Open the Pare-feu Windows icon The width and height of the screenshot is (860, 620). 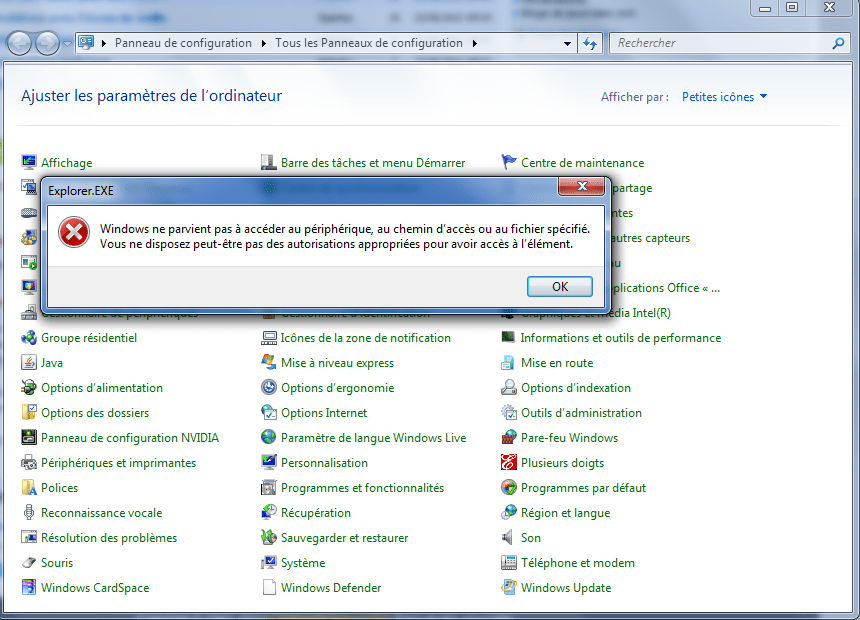[x=508, y=437]
